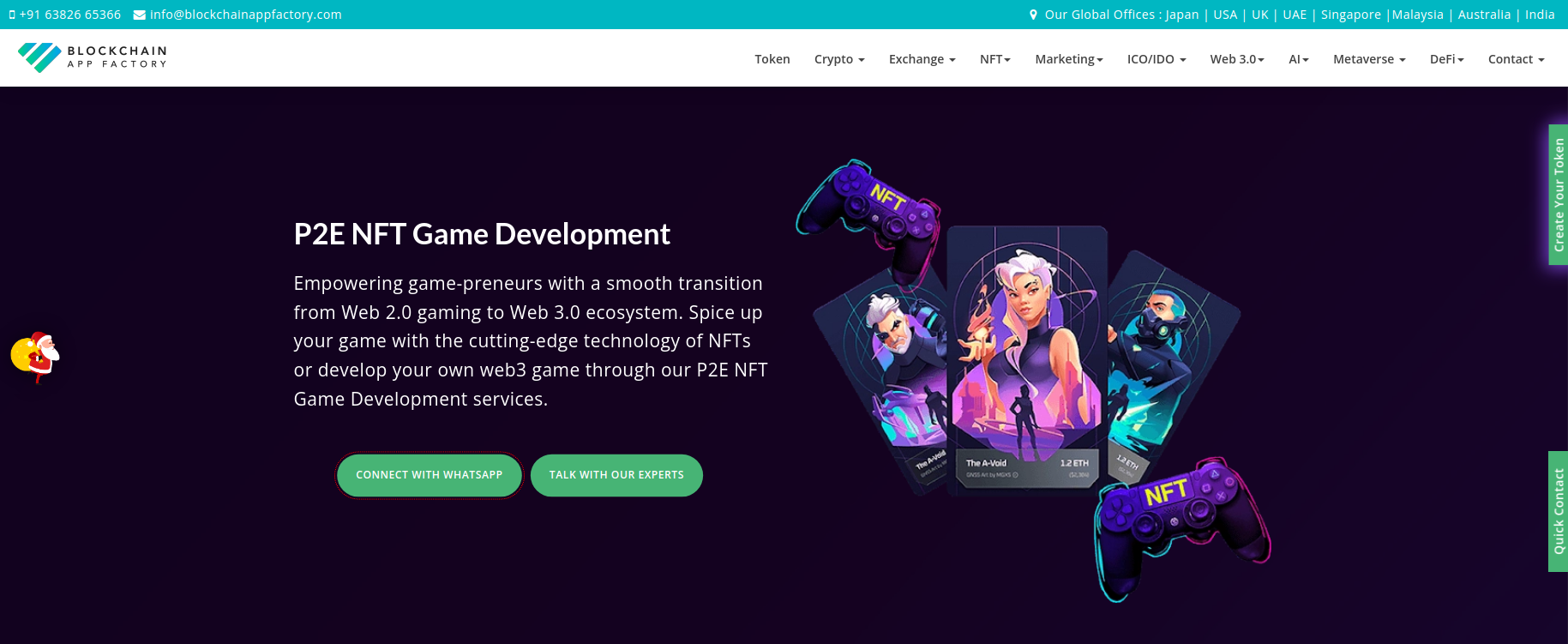
Task: Click the email envelope icon
Action: (139, 15)
